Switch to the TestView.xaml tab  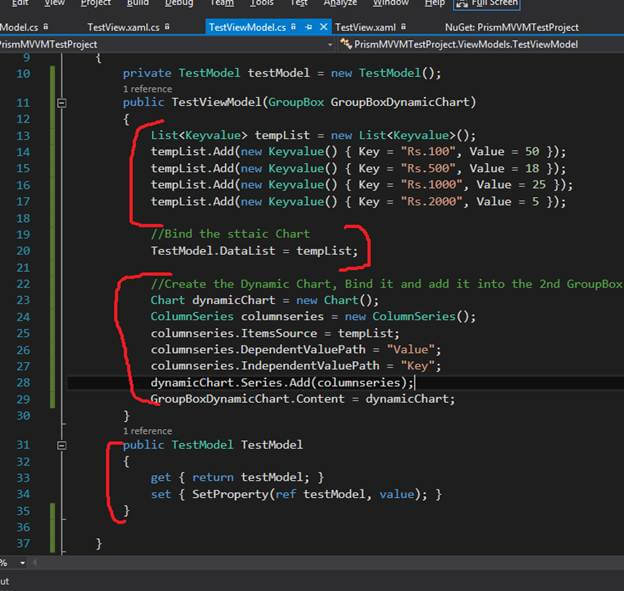(364, 27)
